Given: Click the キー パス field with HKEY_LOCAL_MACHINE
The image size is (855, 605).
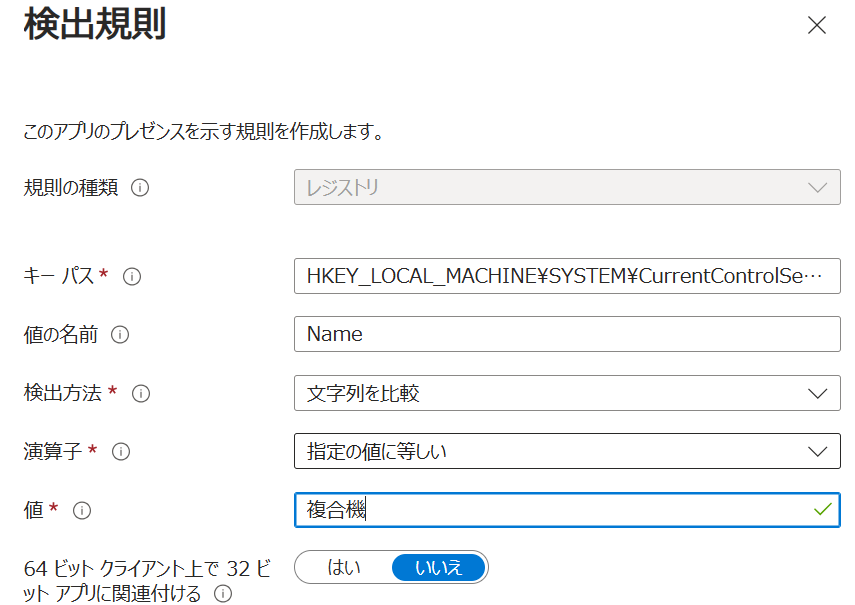Looking at the screenshot, I should (566, 276).
